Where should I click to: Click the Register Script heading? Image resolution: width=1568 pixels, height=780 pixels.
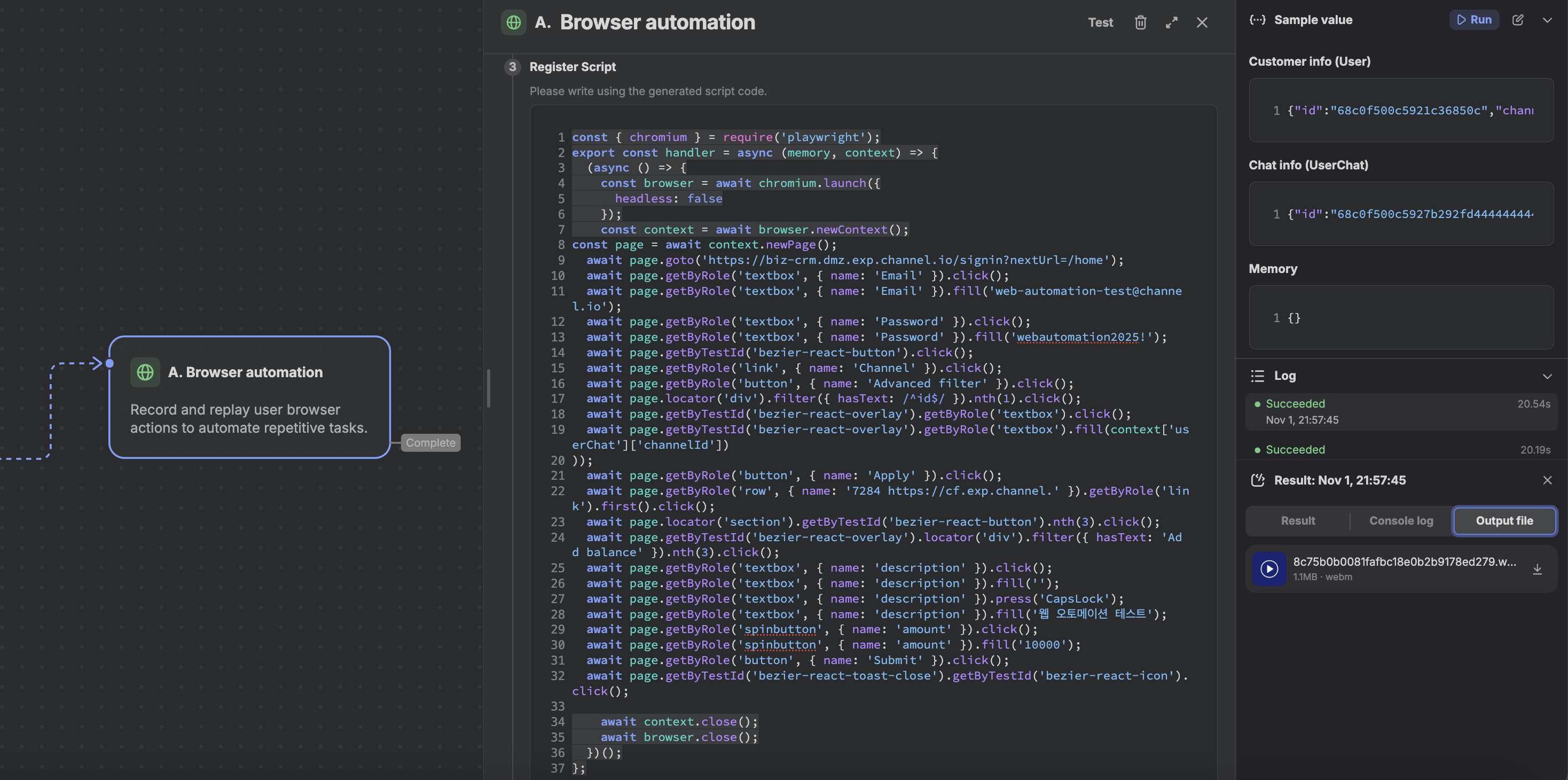(x=572, y=67)
